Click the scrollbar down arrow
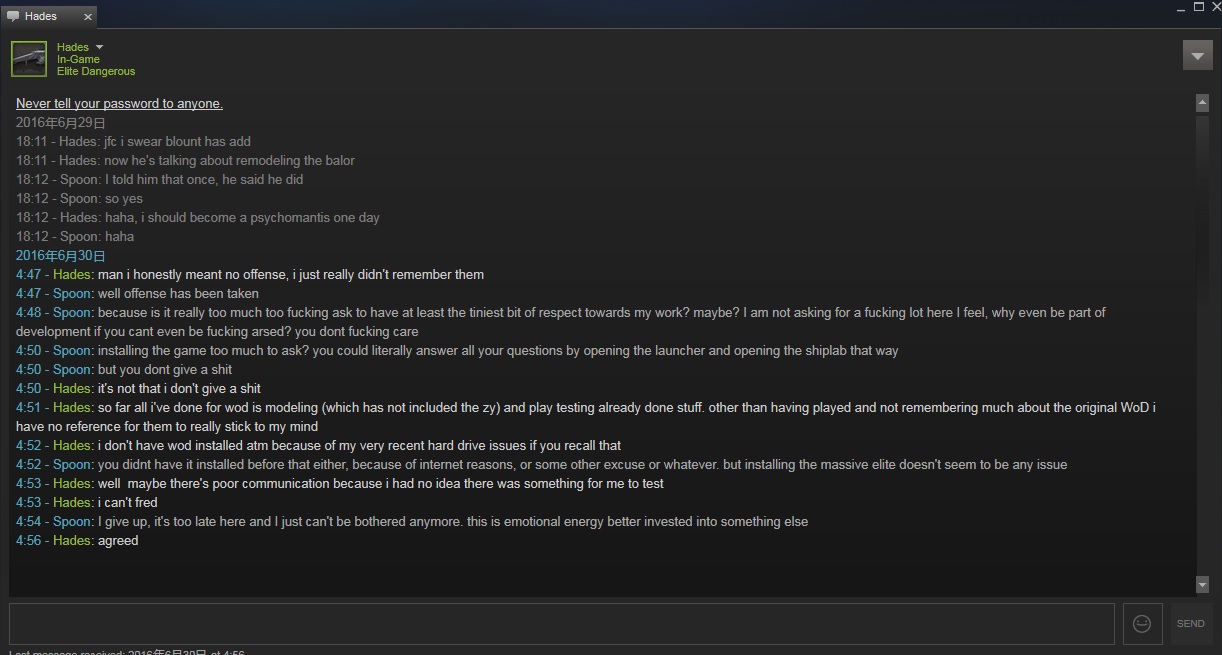 1202,584
